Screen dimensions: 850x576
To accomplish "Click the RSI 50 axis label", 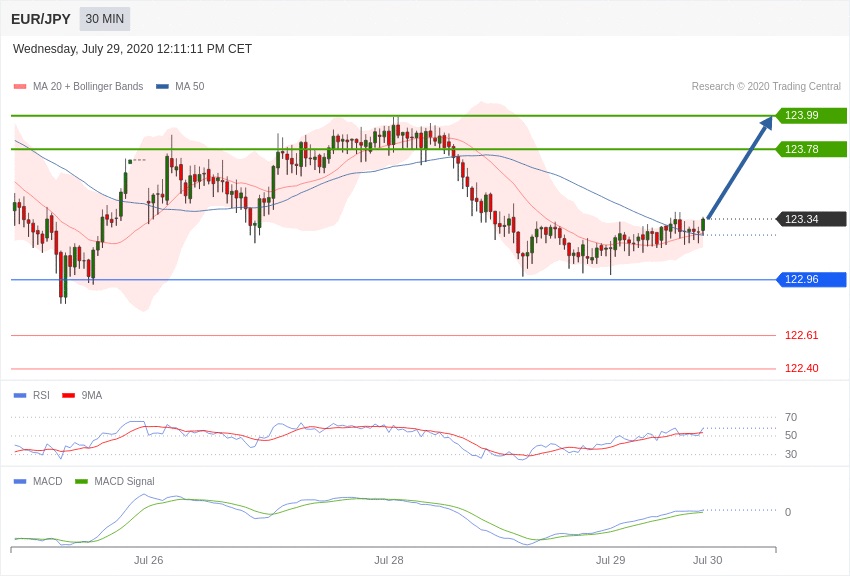I will click(791, 435).
